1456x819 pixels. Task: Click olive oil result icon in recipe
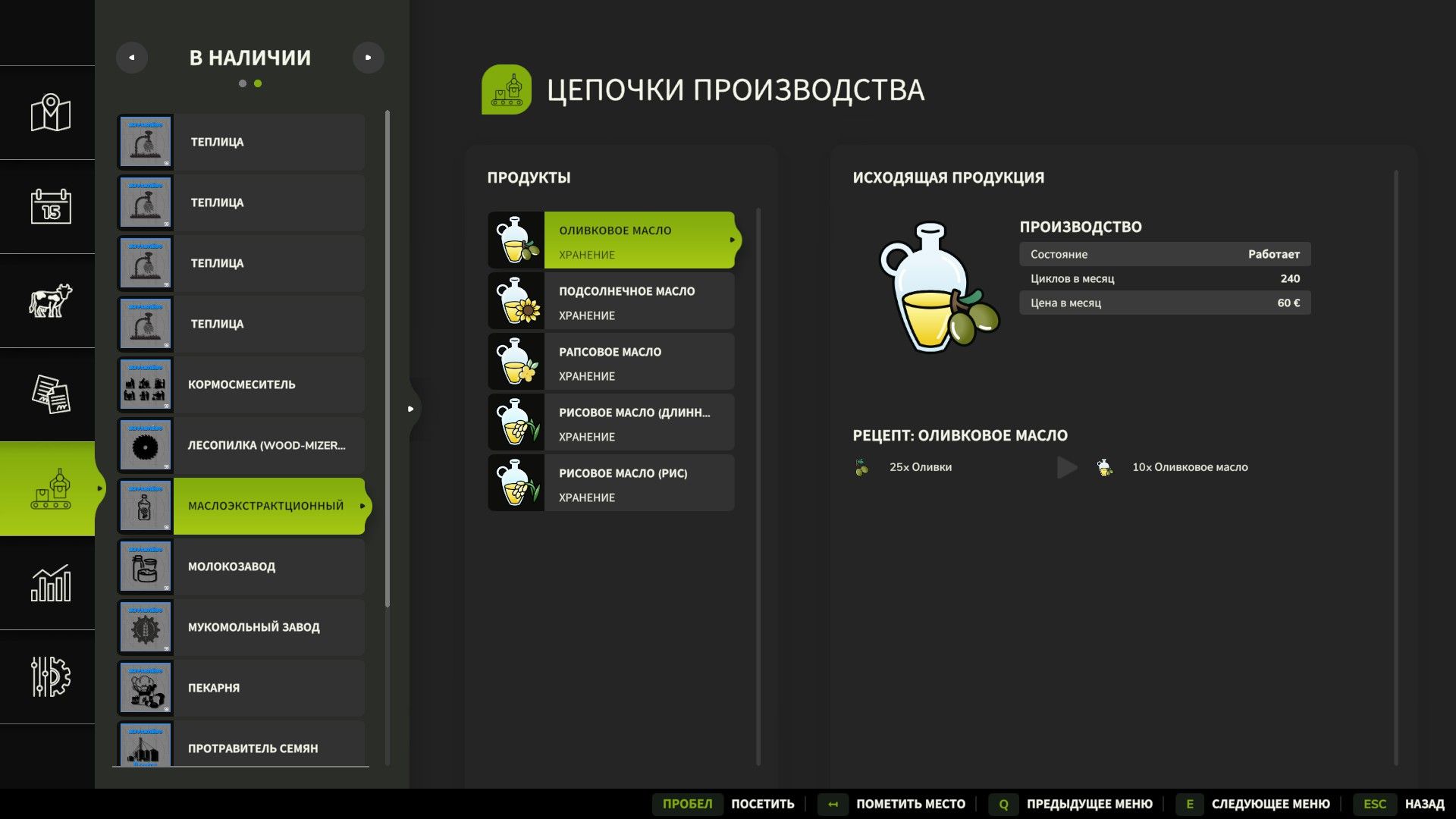click(x=1105, y=467)
